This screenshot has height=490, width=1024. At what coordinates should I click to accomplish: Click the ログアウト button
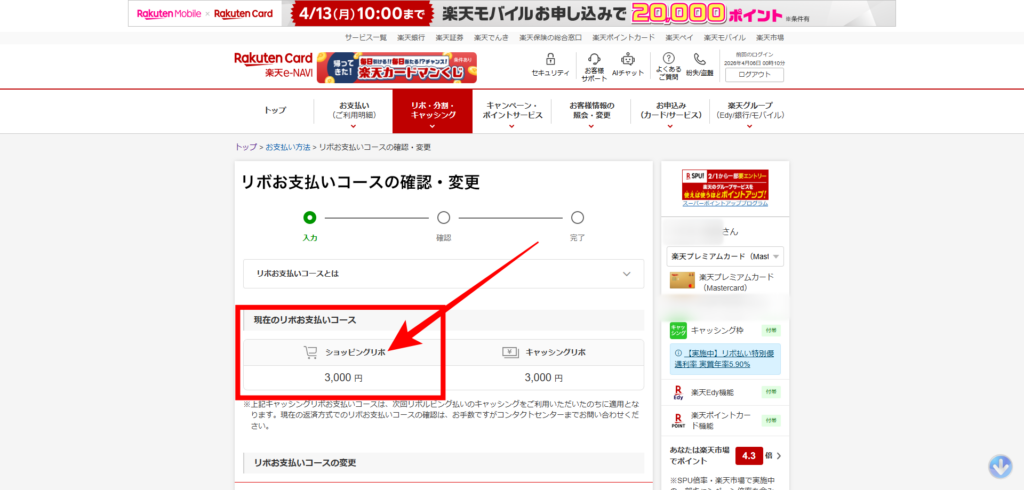point(753,74)
